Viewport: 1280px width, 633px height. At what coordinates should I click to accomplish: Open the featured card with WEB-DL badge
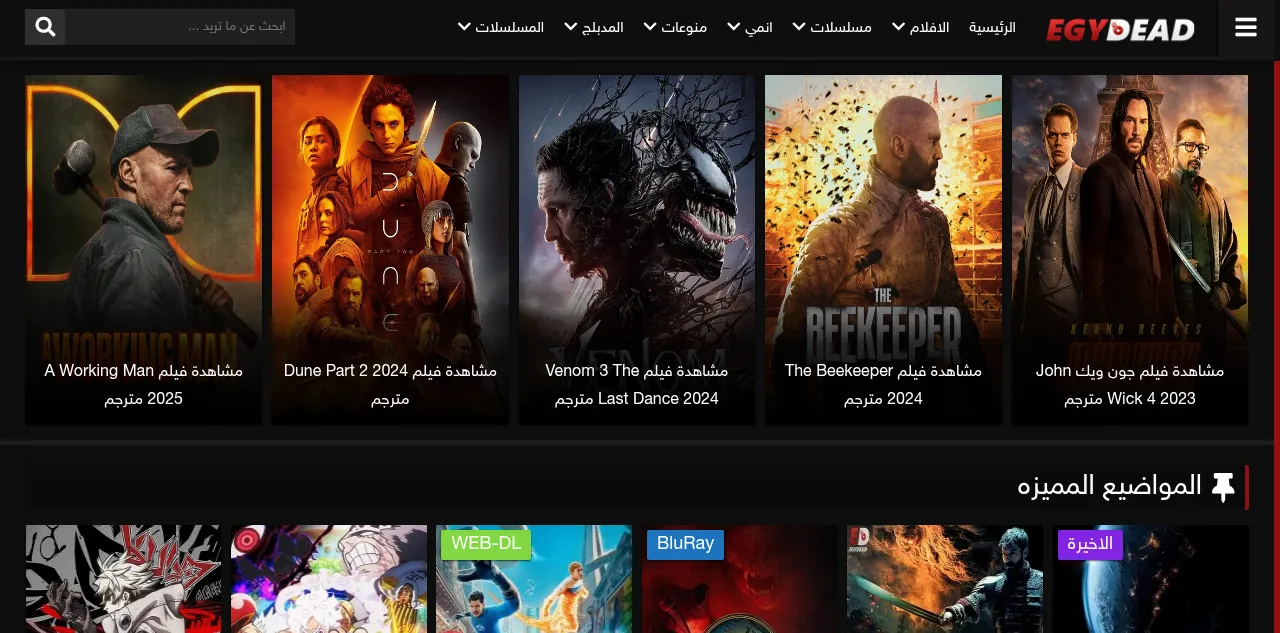[534, 579]
